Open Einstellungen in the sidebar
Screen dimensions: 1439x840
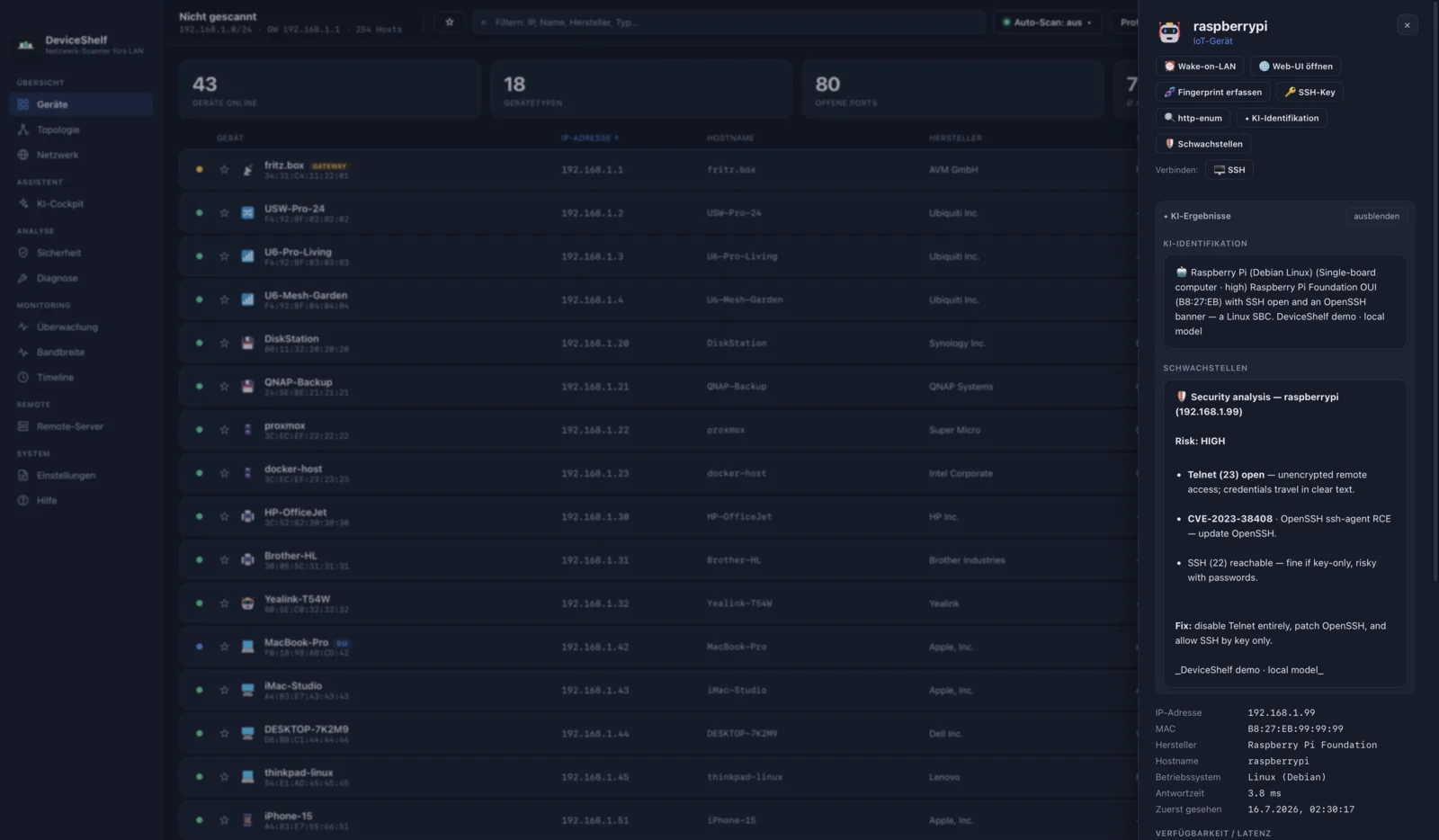[81, 476]
